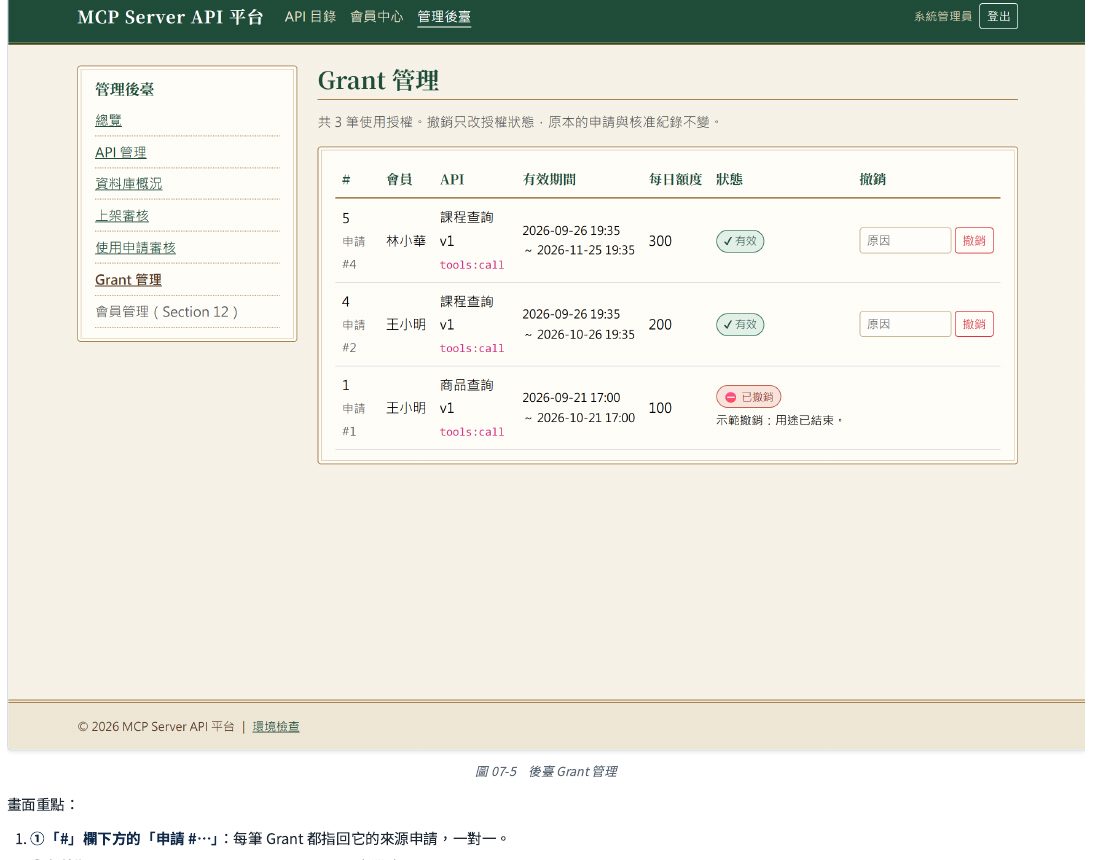This screenshot has width=1093, height=860.
Task: Click the MCP Server API 平台 site title
Action: pos(170,17)
